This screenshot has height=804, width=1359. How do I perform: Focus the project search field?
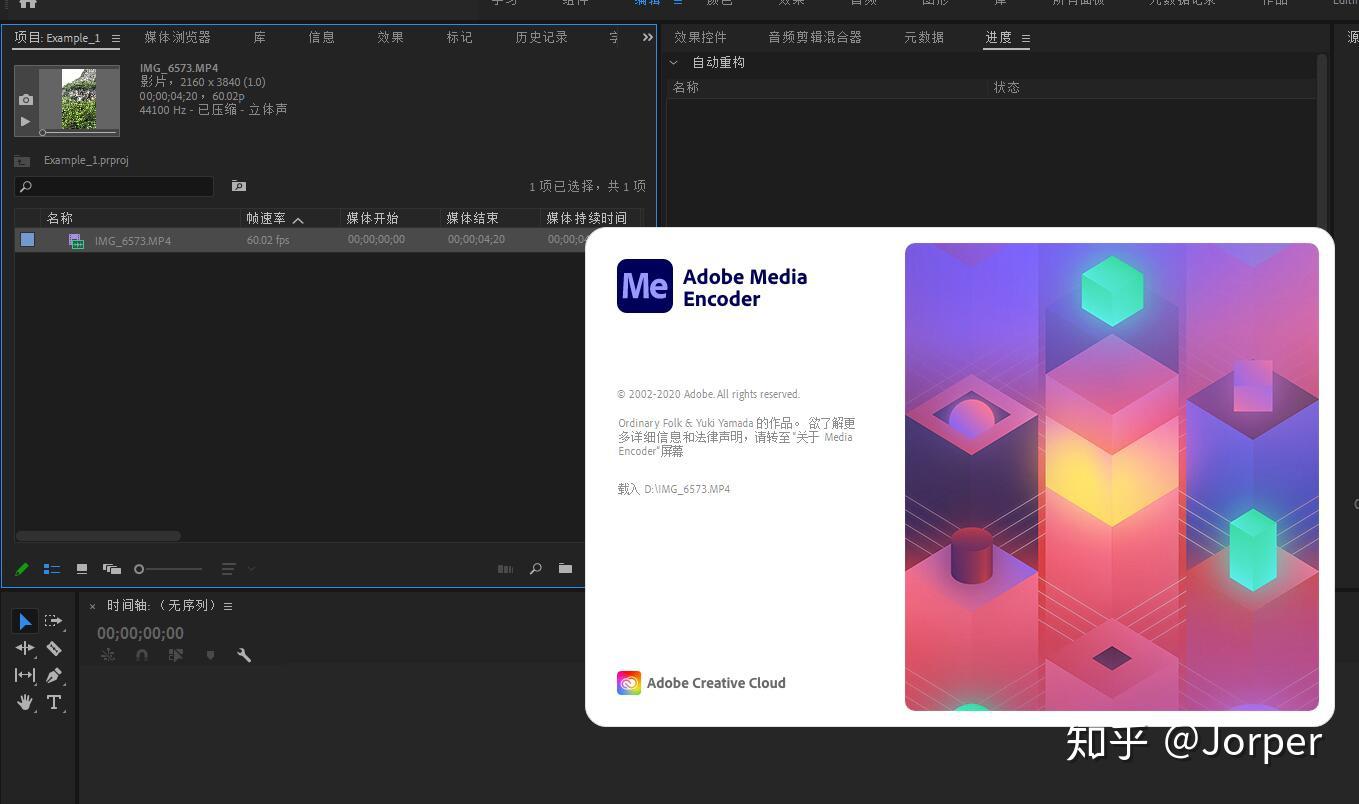(114, 186)
